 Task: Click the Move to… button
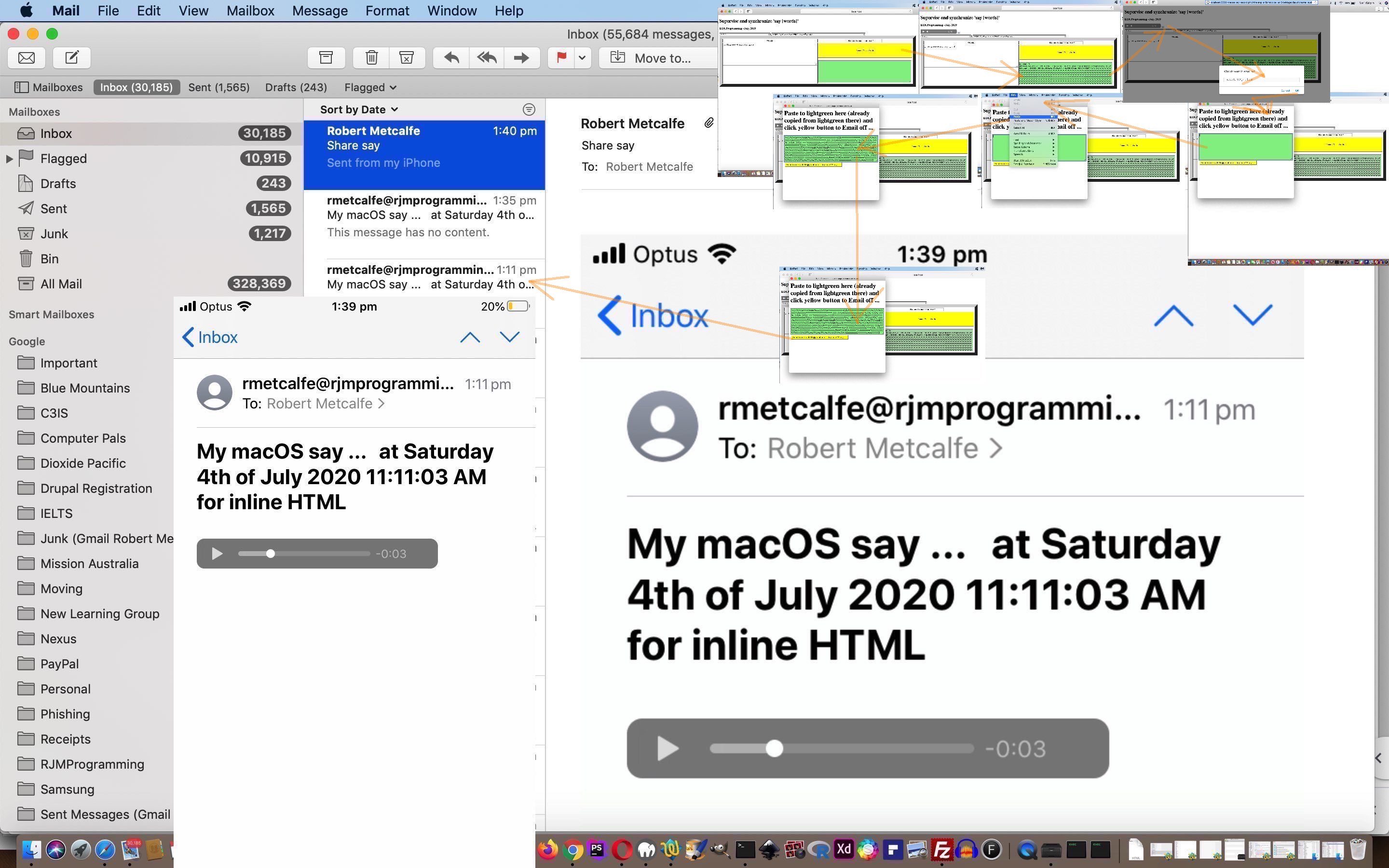tap(658, 57)
